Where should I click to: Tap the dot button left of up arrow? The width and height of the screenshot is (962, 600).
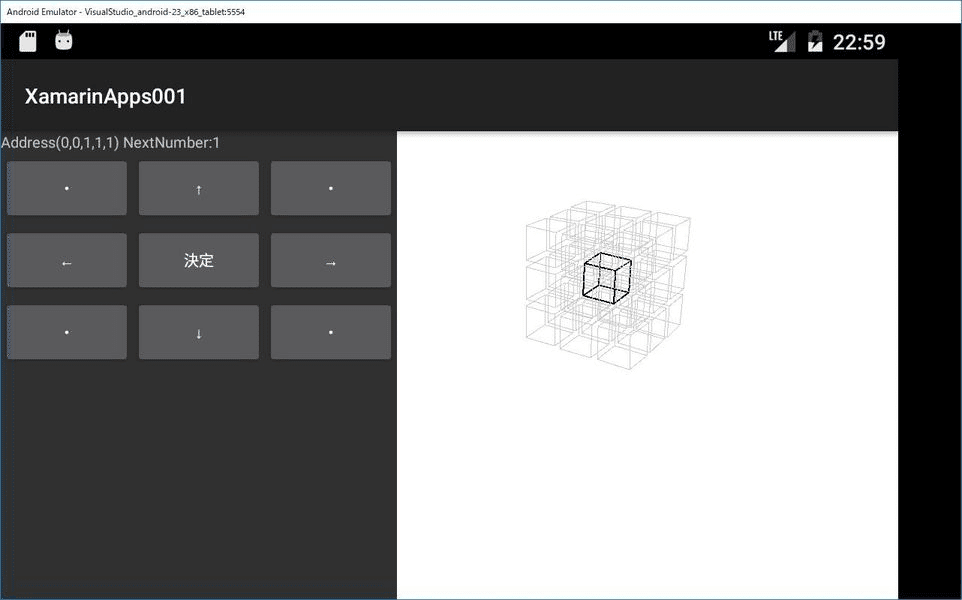coord(67,188)
